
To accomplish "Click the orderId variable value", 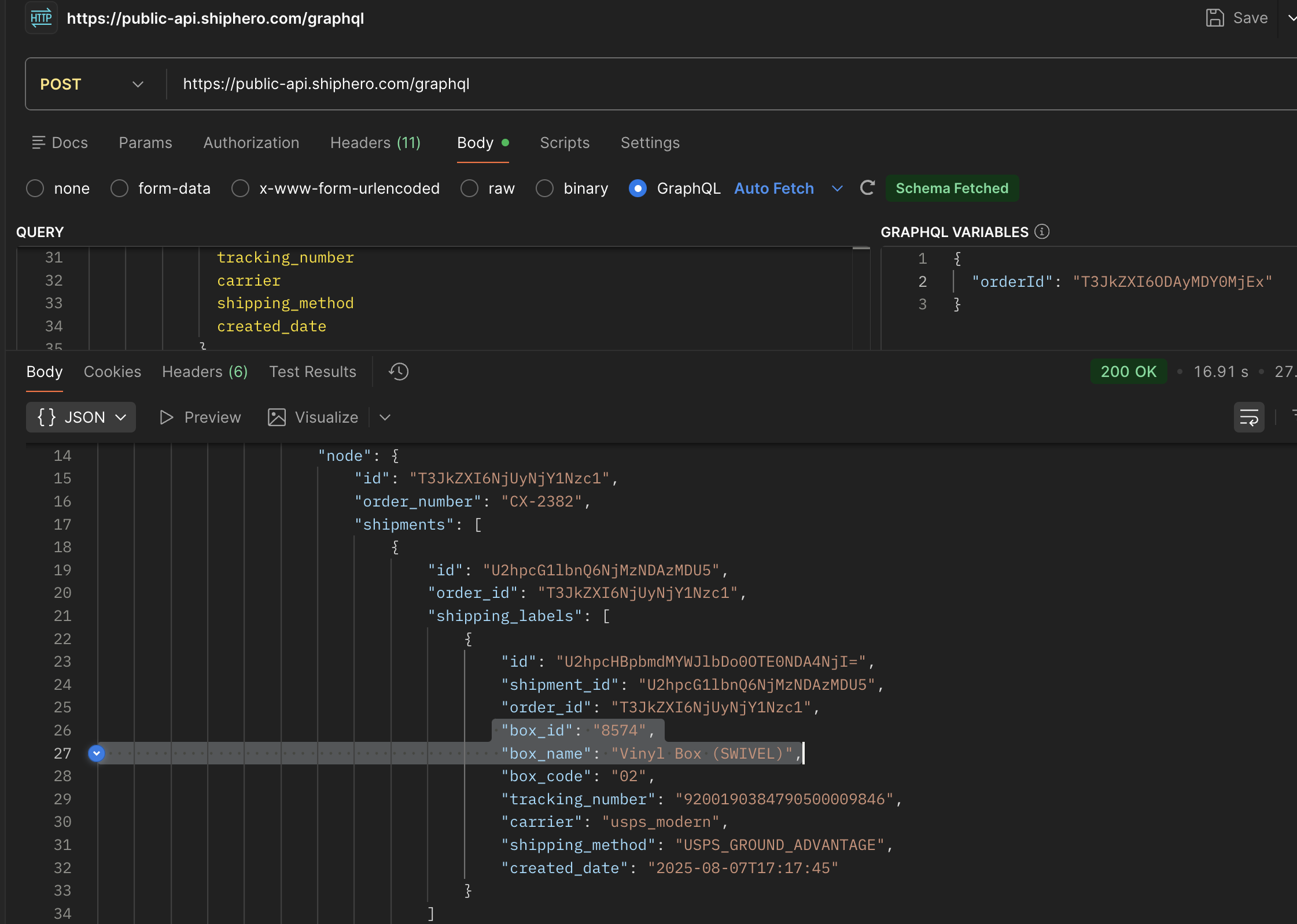I will pyautogui.click(x=1172, y=282).
